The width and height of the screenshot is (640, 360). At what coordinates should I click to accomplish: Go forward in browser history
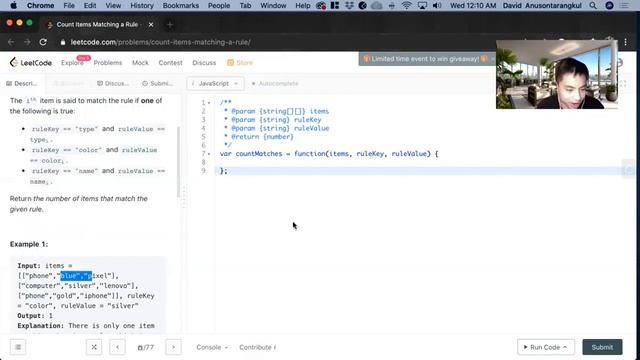(27, 42)
